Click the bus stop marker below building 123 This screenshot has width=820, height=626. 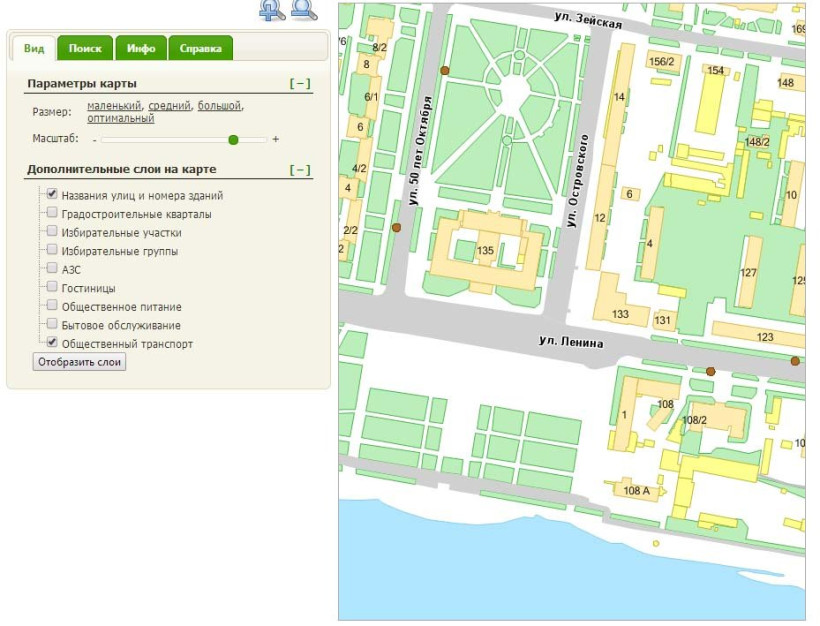pyautogui.click(x=795, y=361)
